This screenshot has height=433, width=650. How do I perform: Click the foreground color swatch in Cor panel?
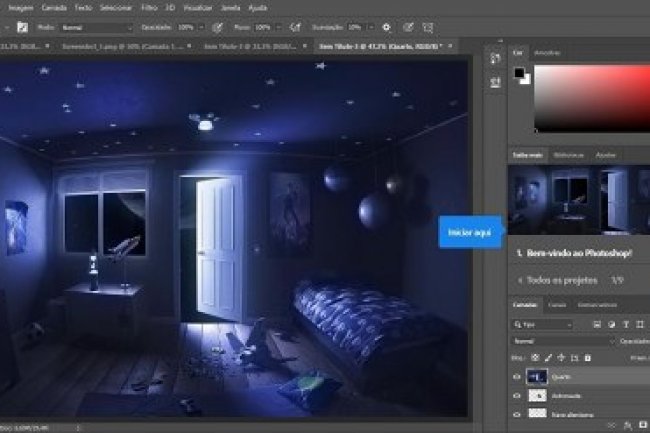(x=518, y=73)
